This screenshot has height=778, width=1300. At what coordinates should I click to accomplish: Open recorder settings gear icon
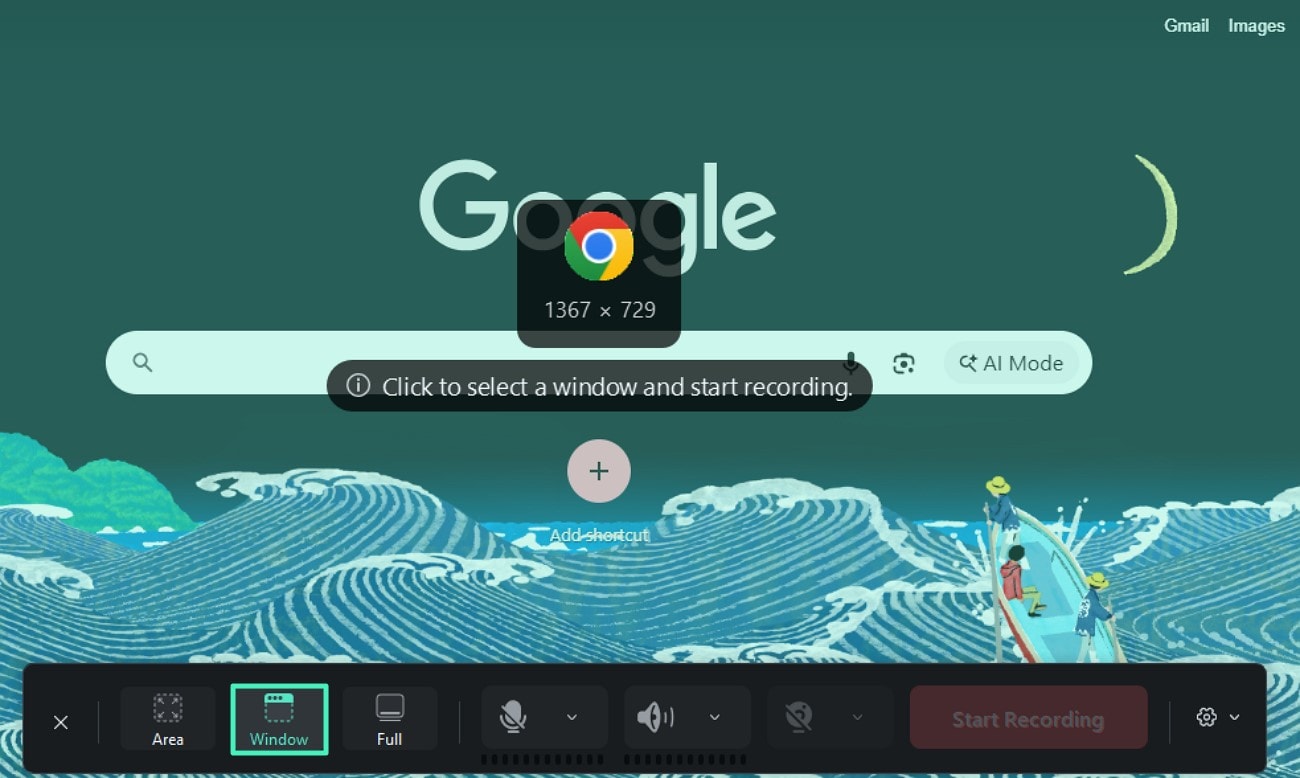[1206, 717]
